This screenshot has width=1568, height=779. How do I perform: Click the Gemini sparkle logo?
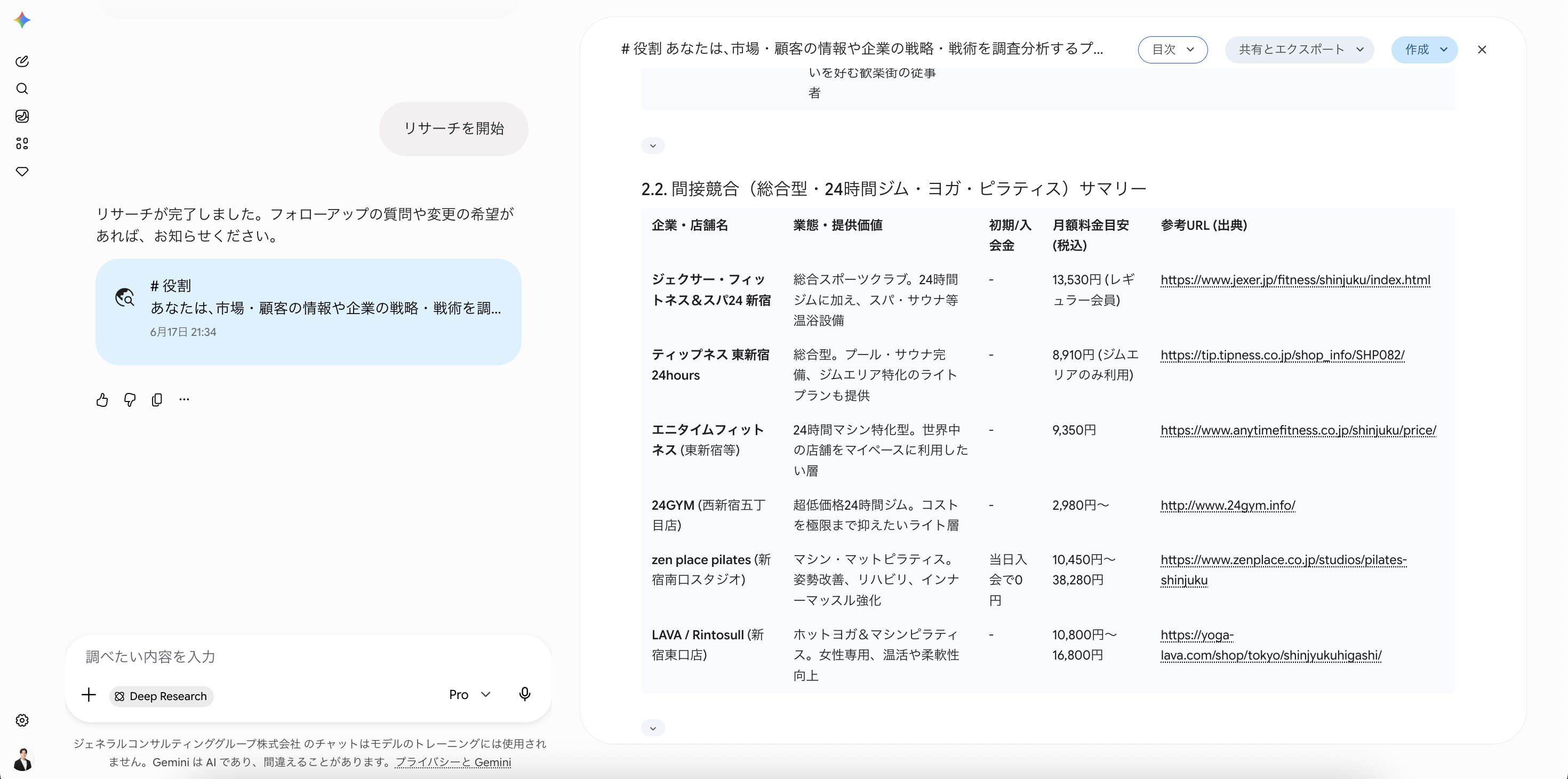[x=22, y=20]
